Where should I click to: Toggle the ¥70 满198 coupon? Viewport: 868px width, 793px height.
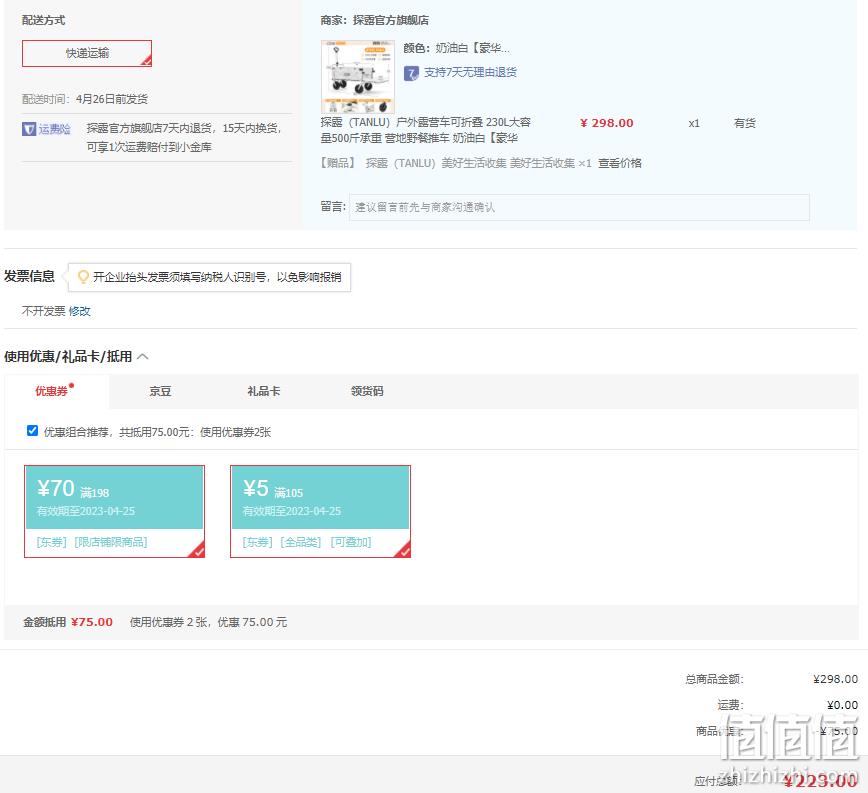pyautogui.click(x=115, y=511)
